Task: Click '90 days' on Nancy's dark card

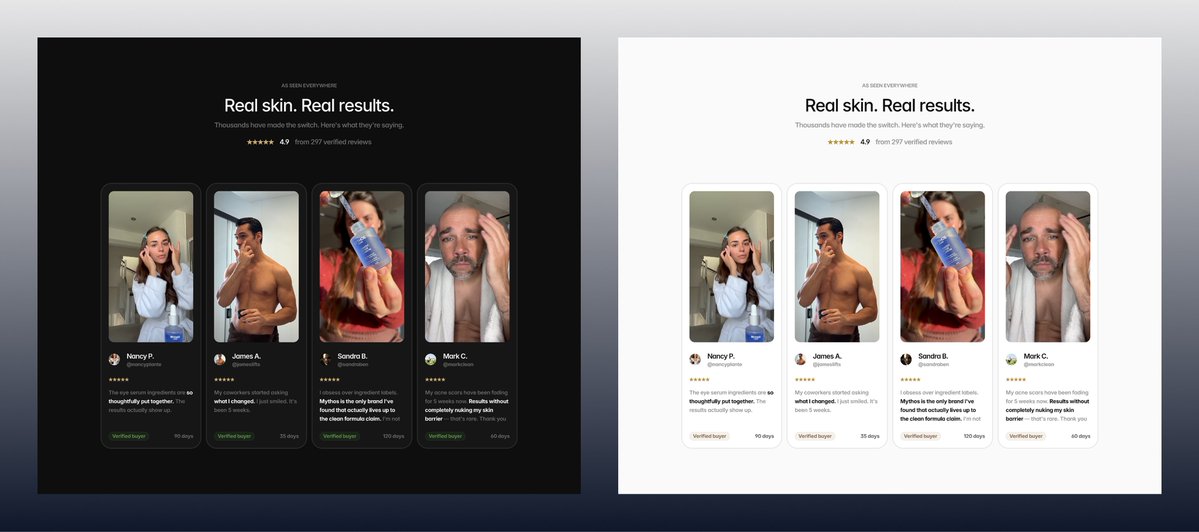Action: [184, 436]
